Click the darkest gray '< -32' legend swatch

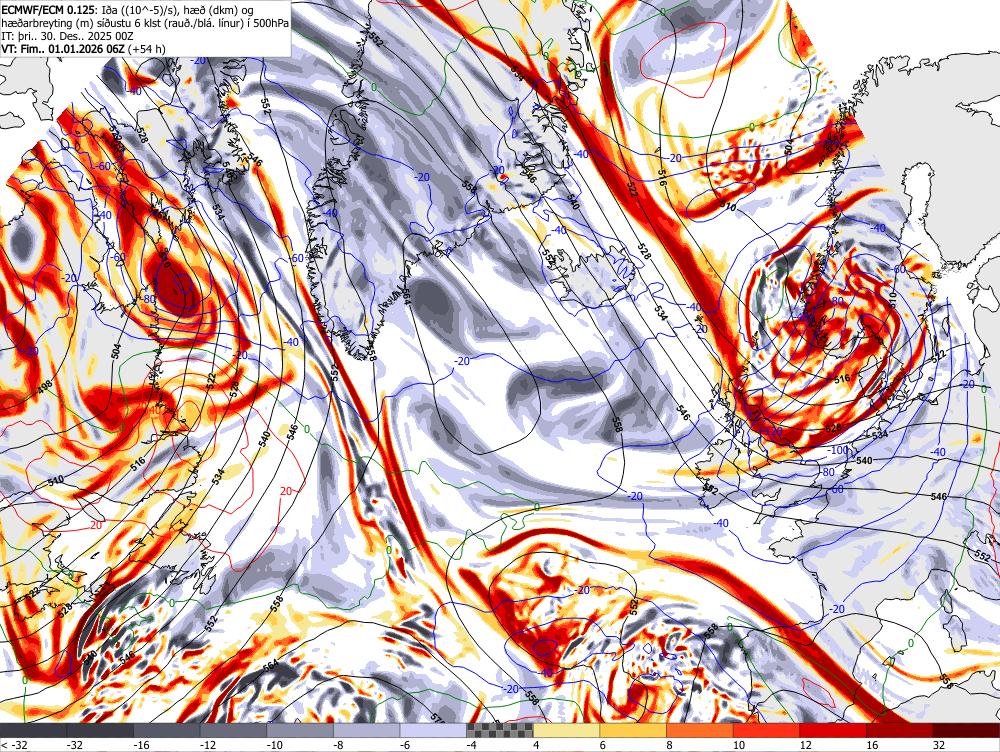33,730
